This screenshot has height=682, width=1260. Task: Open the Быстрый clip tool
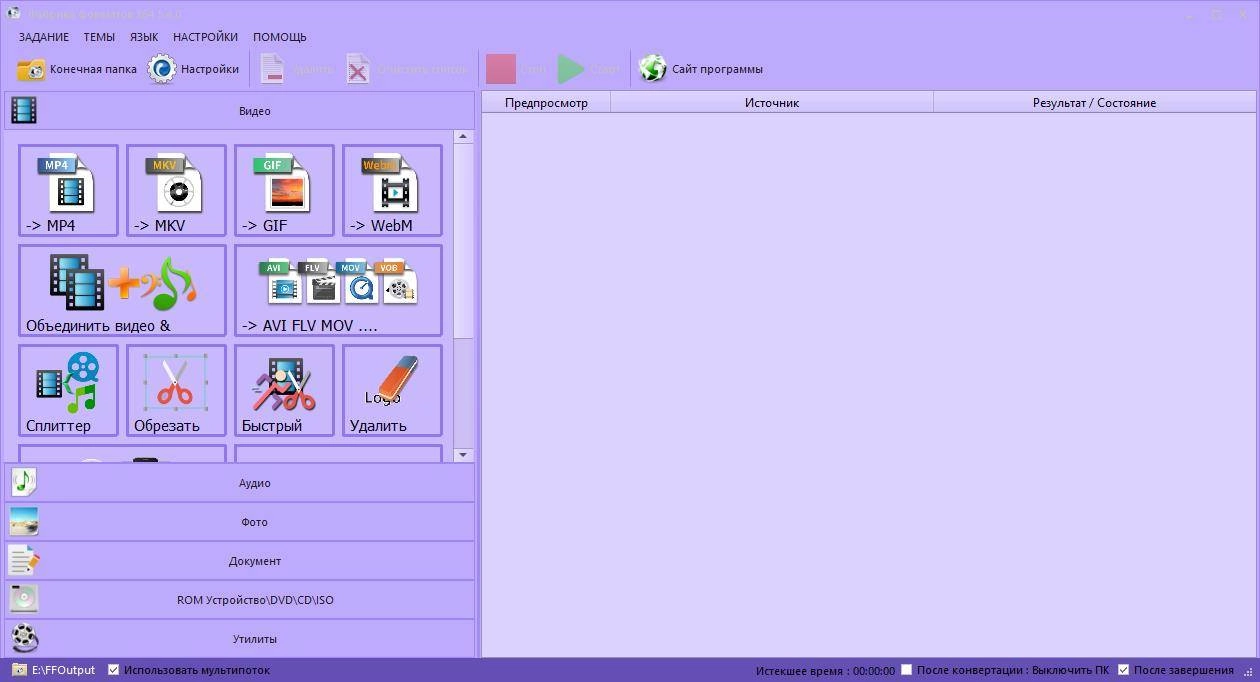[x=284, y=390]
